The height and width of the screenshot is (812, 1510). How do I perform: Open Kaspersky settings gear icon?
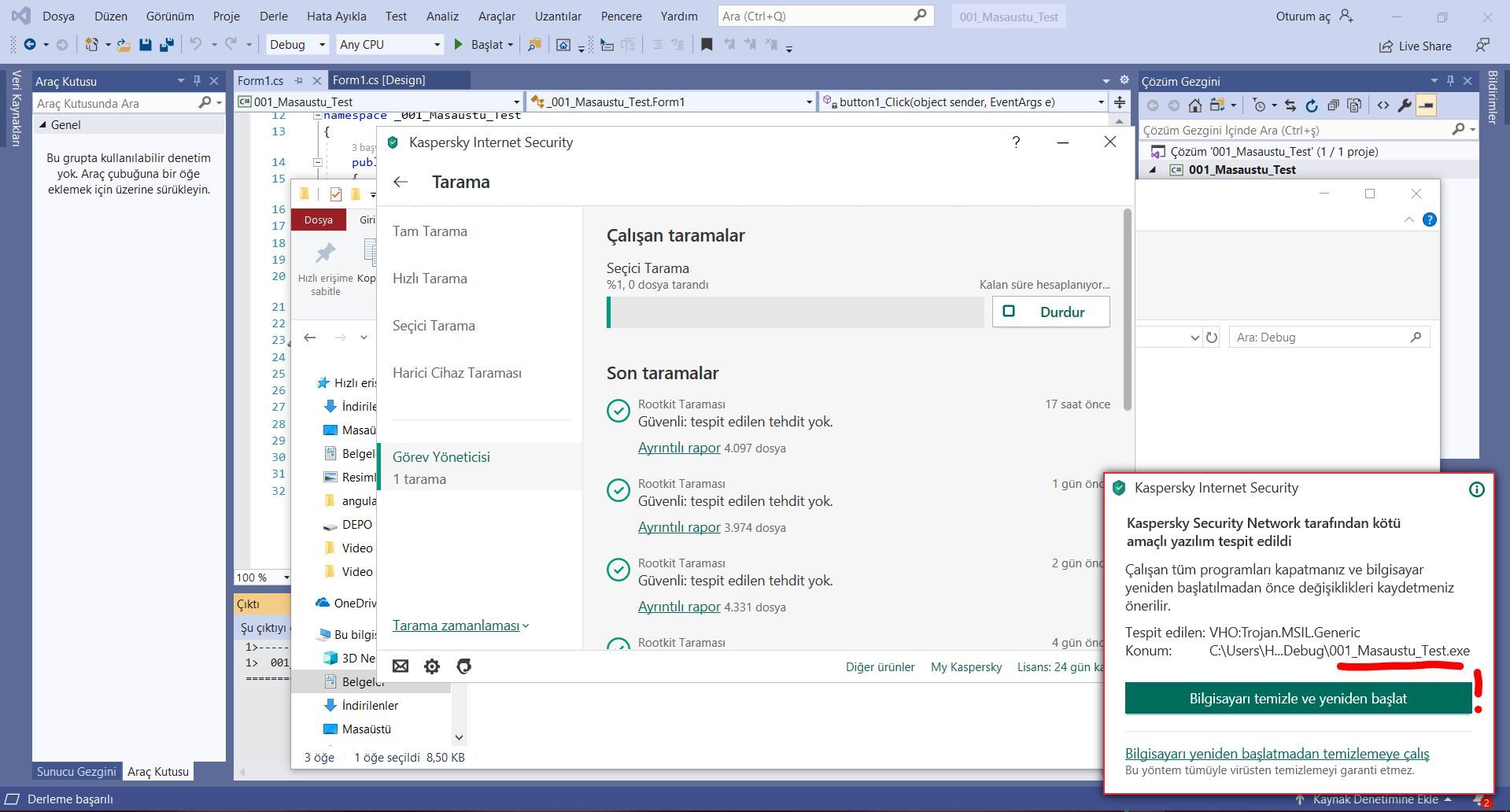coord(432,666)
